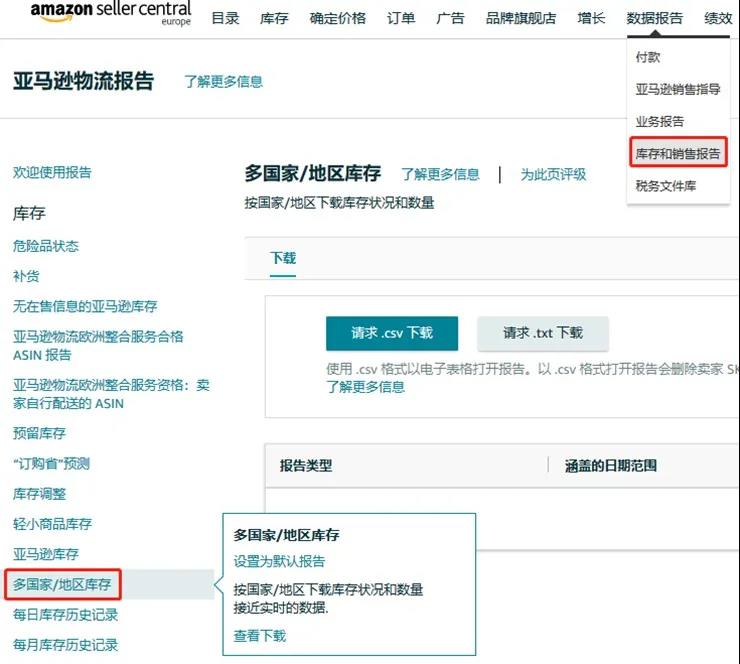740x664 pixels.
Task: Select 亚马逊销售指导 in the dropdown
Action: [677, 89]
